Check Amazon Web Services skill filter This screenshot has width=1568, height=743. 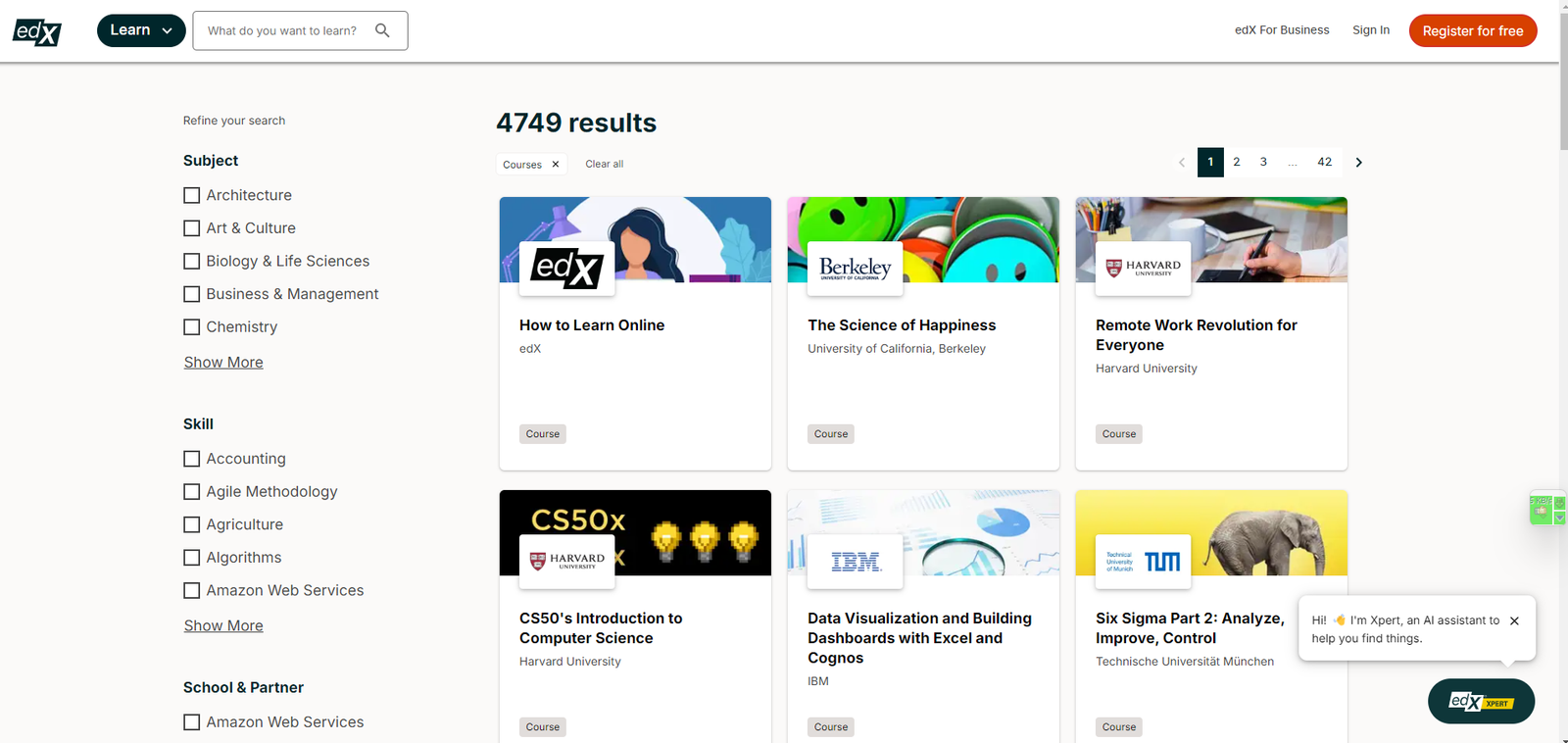click(x=192, y=590)
